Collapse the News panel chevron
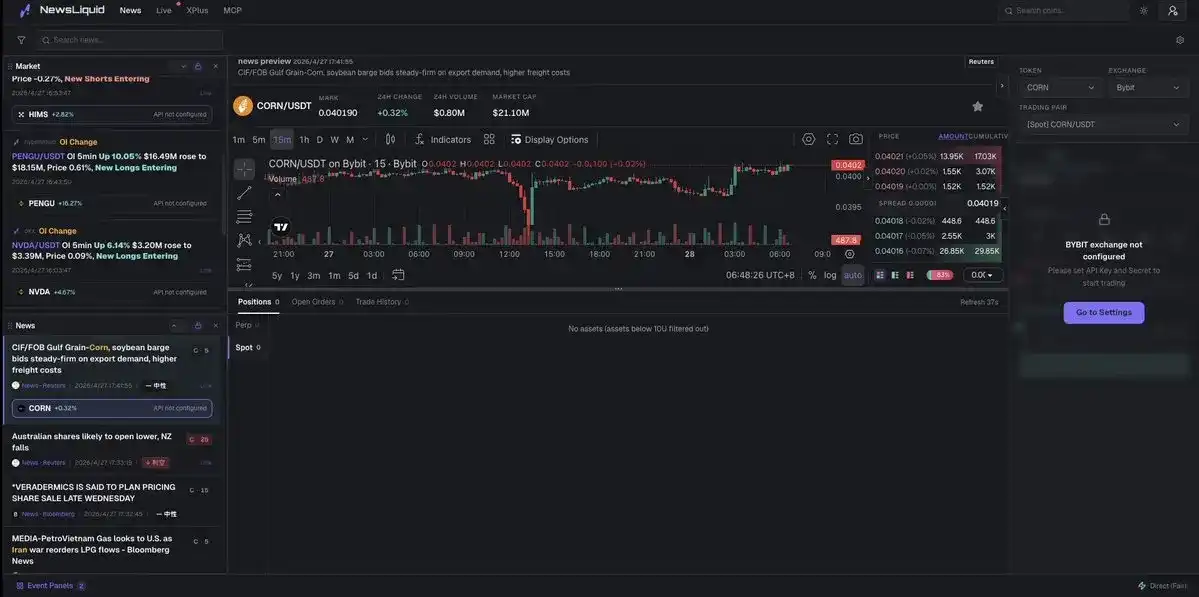Screen dimensions: 1199x597 pyautogui.click(x=174, y=326)
